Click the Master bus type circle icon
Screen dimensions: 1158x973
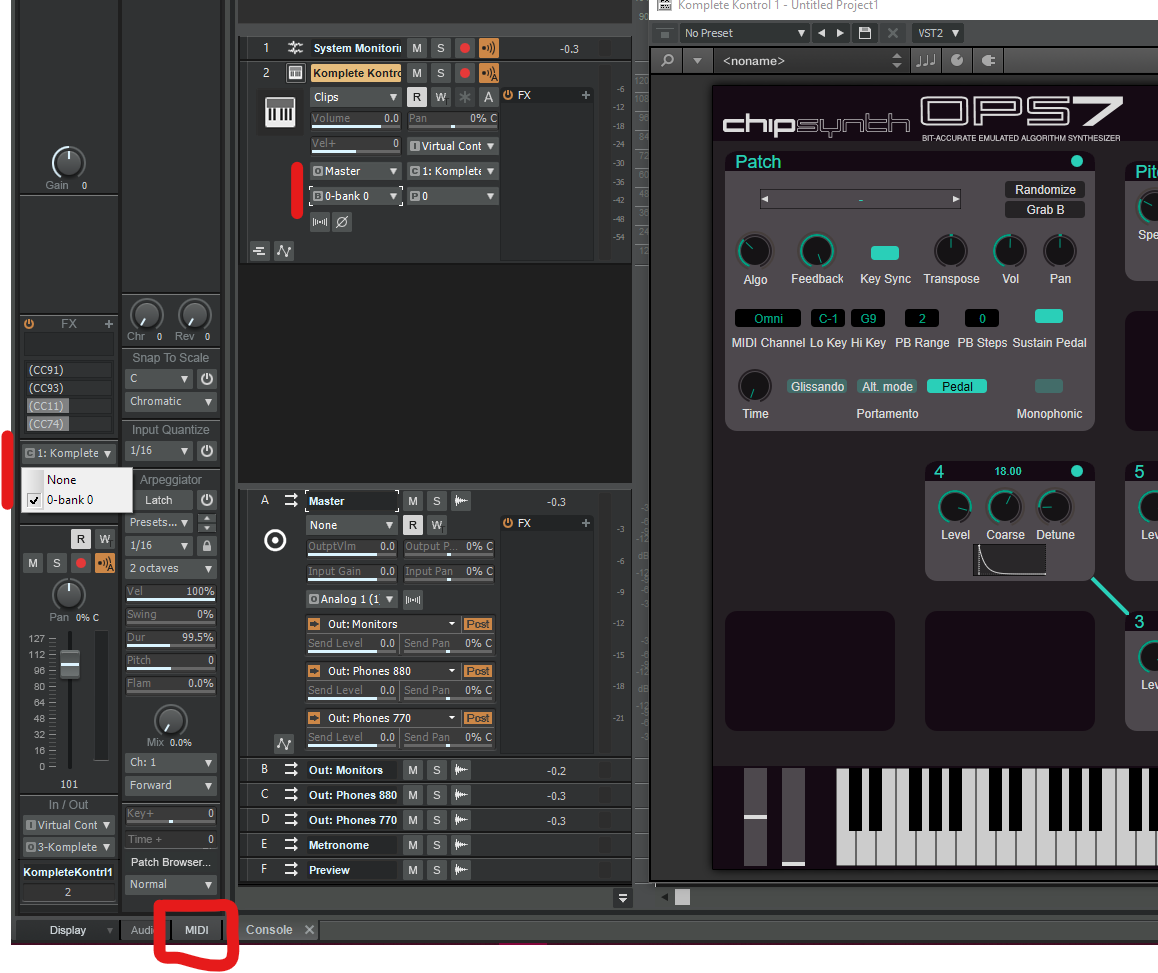275,540
